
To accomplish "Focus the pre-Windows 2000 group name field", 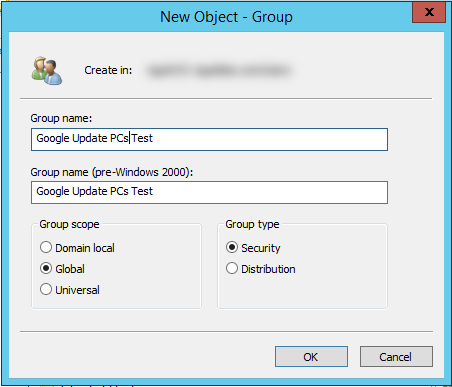I will (x=209, y=192).
